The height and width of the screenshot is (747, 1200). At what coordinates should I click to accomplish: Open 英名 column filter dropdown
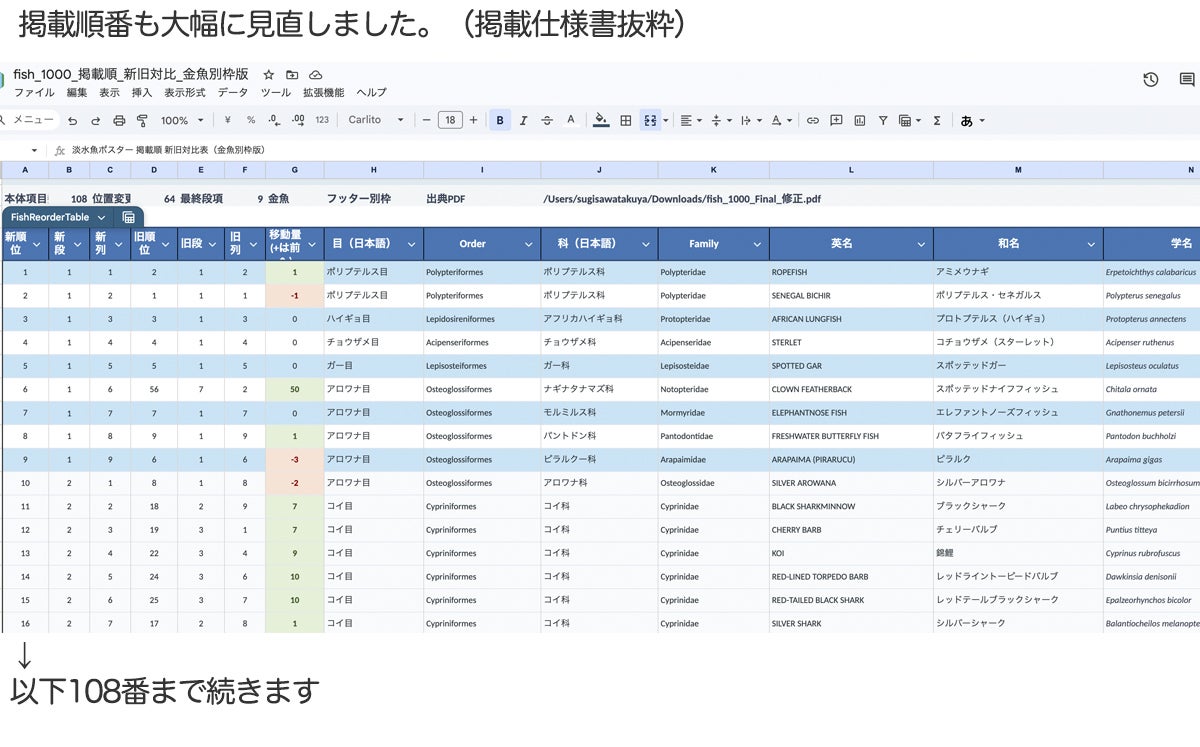coord(921,244)
